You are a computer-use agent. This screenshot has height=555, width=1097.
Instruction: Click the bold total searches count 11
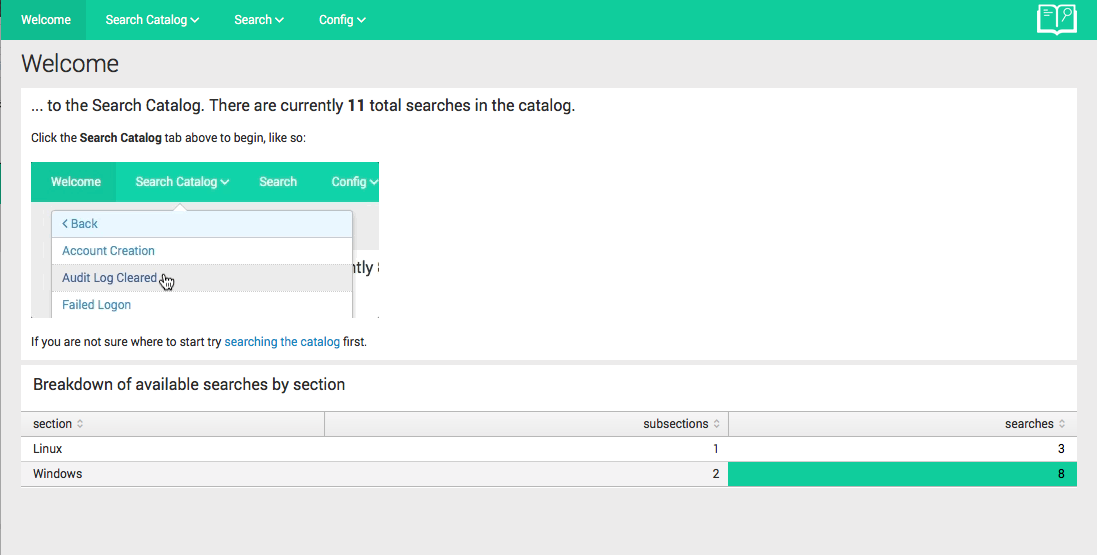click(356, 106)
